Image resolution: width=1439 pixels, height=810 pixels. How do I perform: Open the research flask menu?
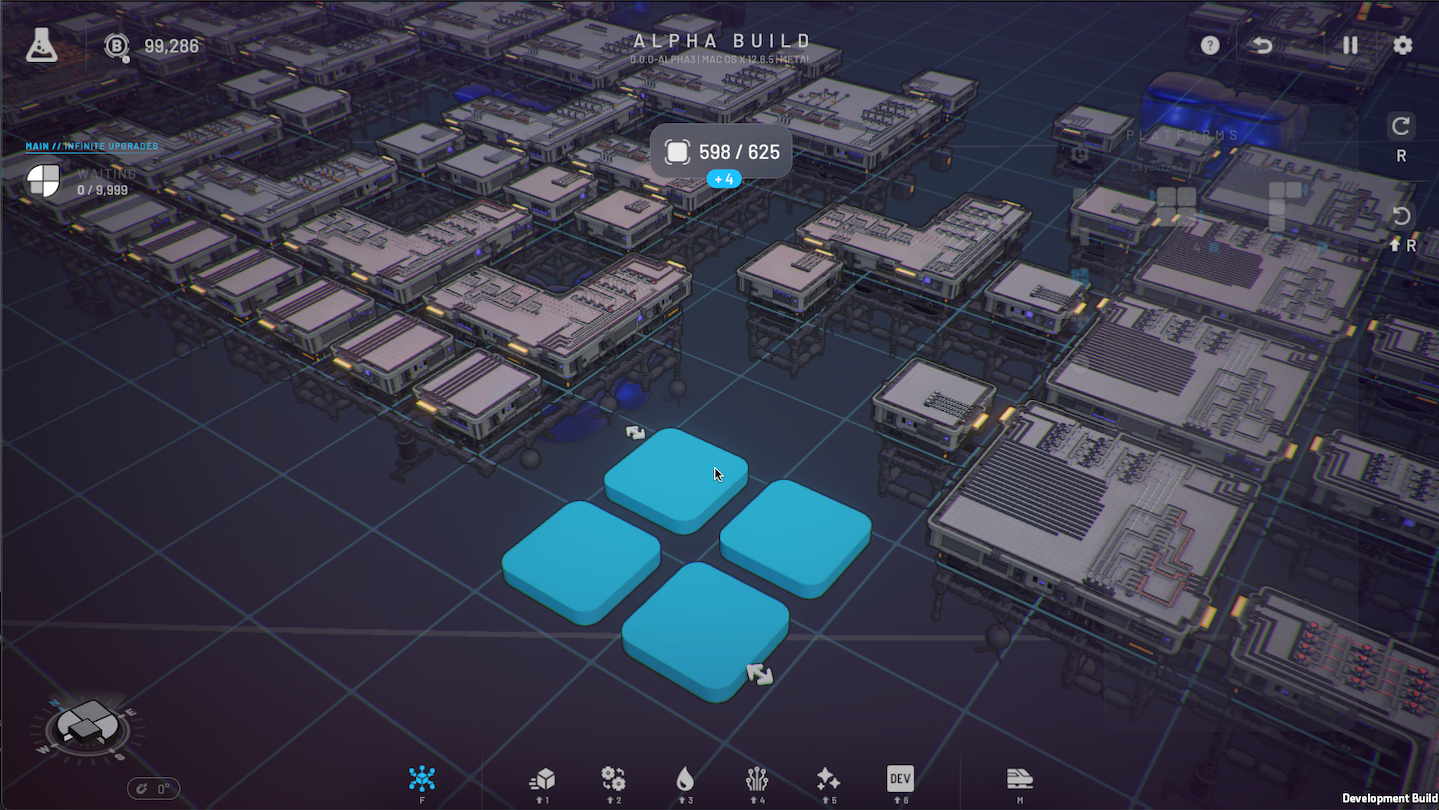click(42, 45)
